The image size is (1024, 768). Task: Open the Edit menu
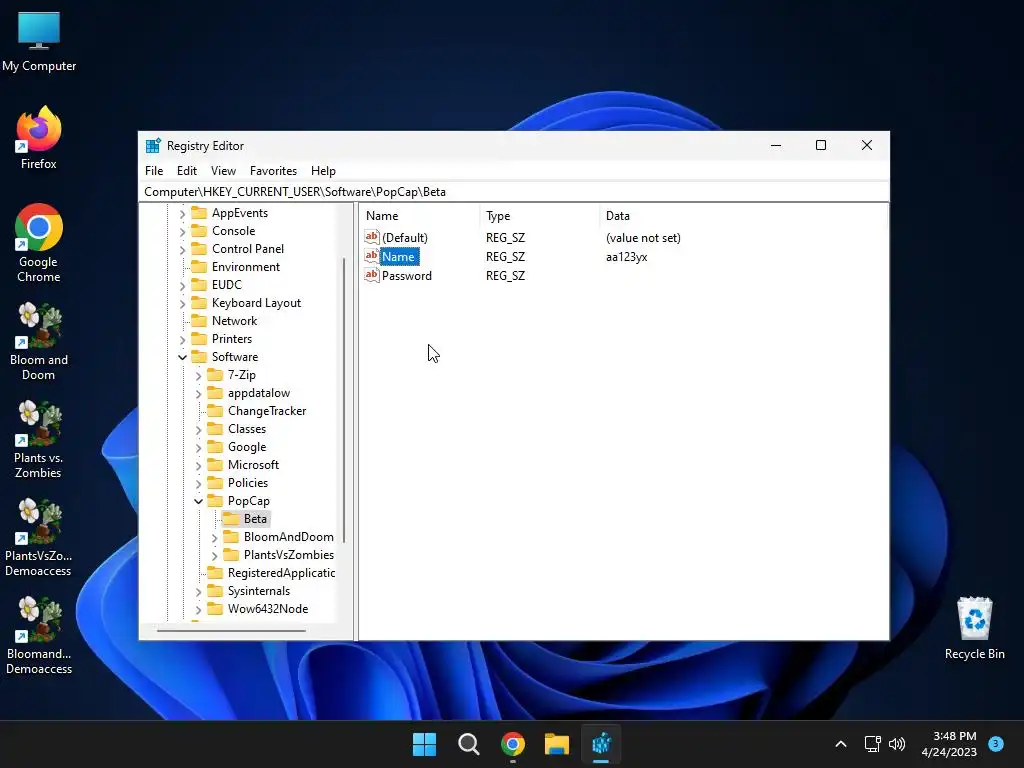pos(187,170)
